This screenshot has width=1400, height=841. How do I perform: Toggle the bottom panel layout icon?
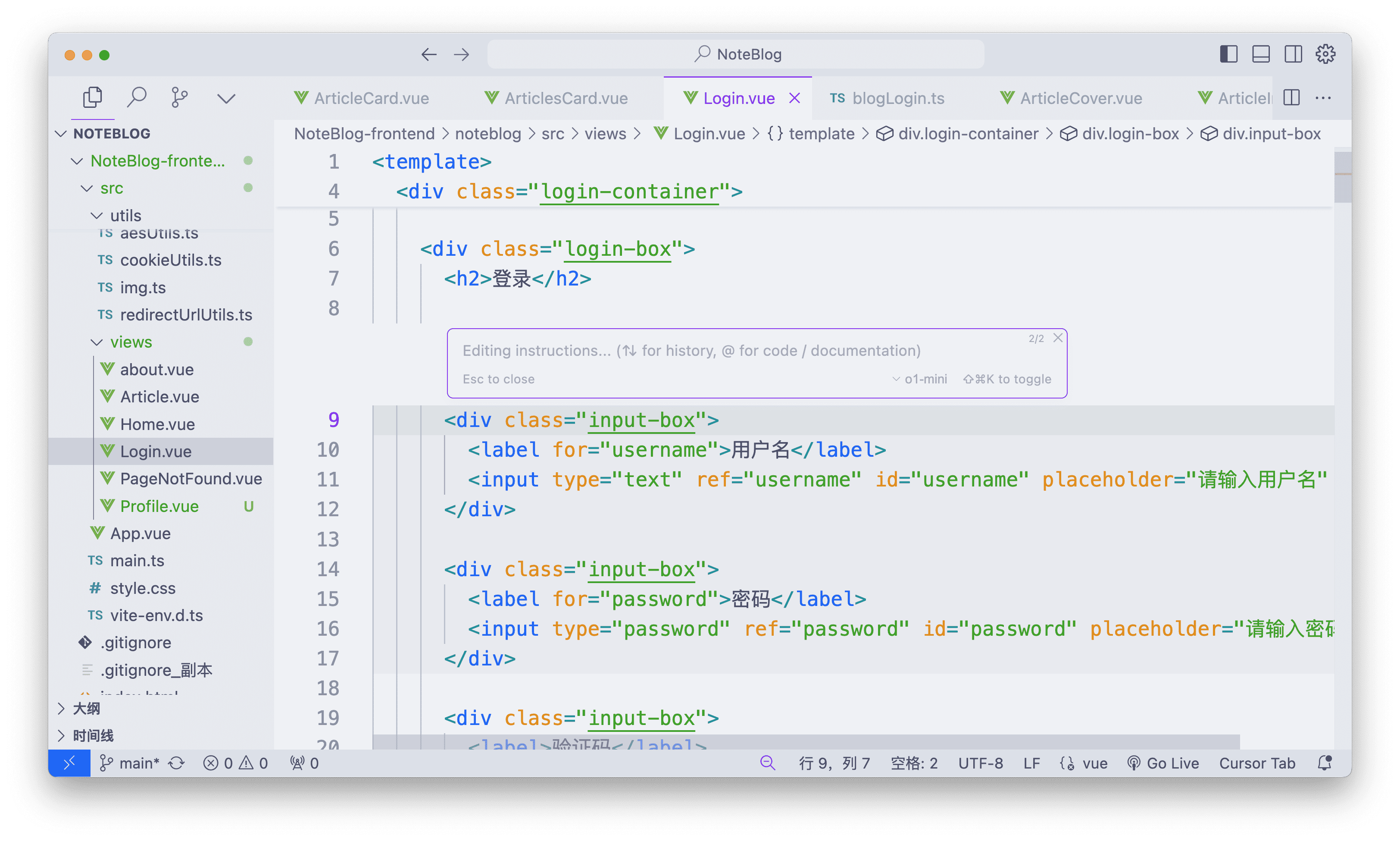1261,54
